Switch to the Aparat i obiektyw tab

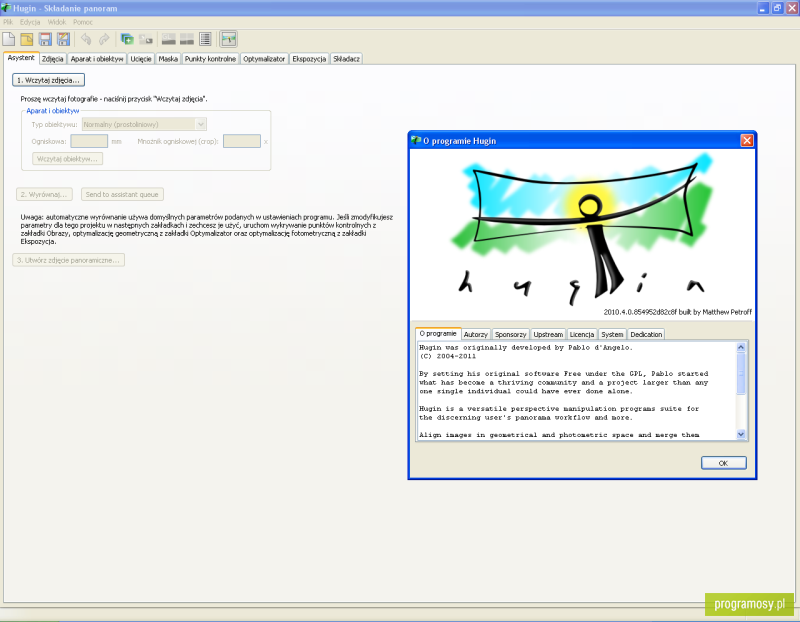(x=97, y=59)
